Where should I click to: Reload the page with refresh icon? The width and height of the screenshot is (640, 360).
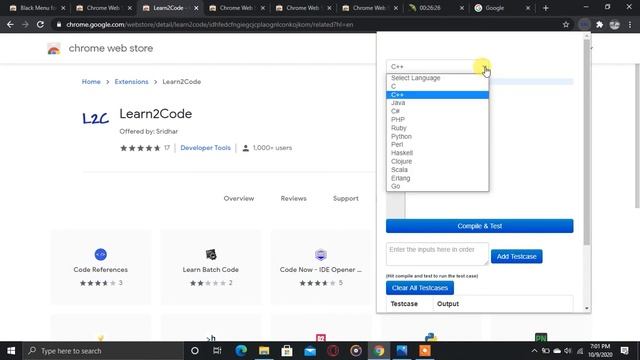40,24
